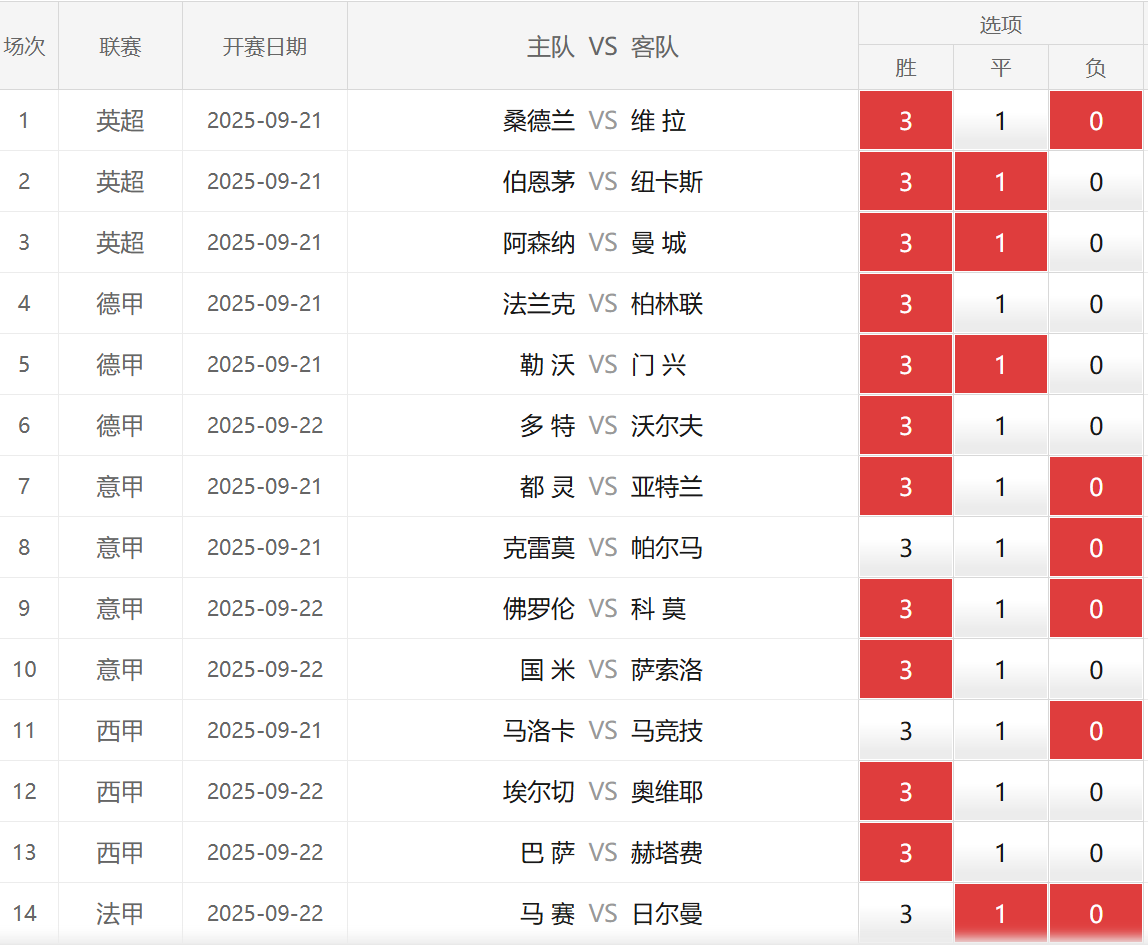Select win option for 马赛 vs 日尔曼

click(905, 913)
